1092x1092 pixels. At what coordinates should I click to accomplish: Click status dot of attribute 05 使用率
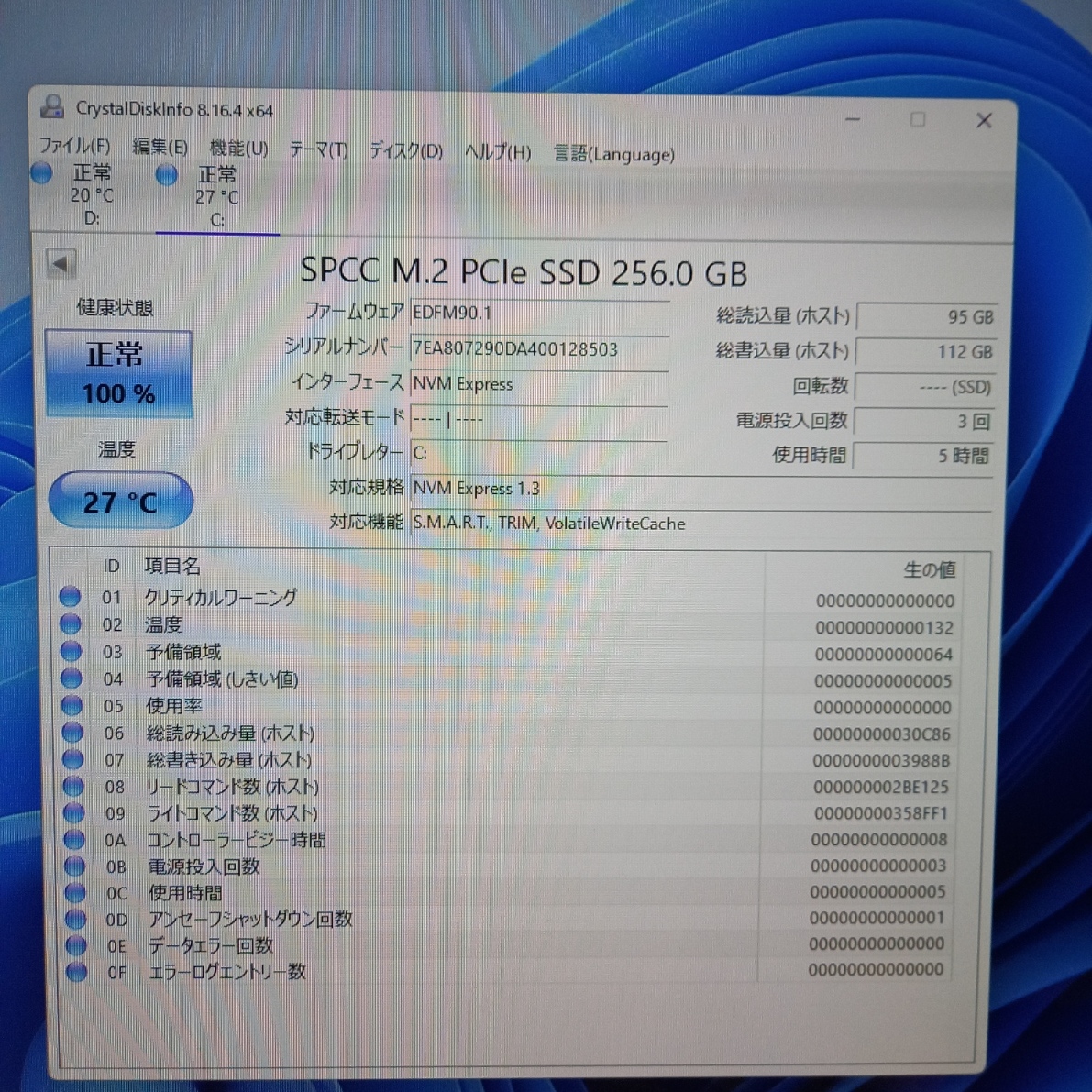click(x=72, y=705)
